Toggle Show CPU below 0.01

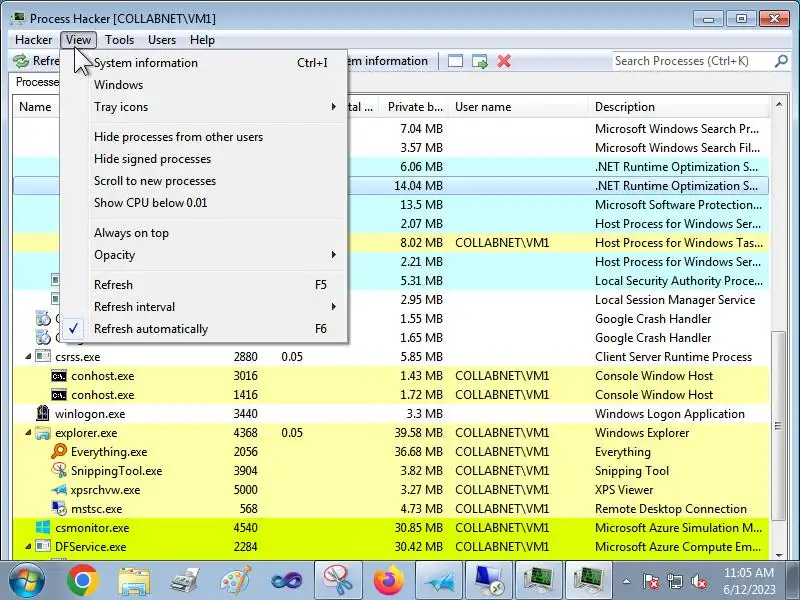204,203
